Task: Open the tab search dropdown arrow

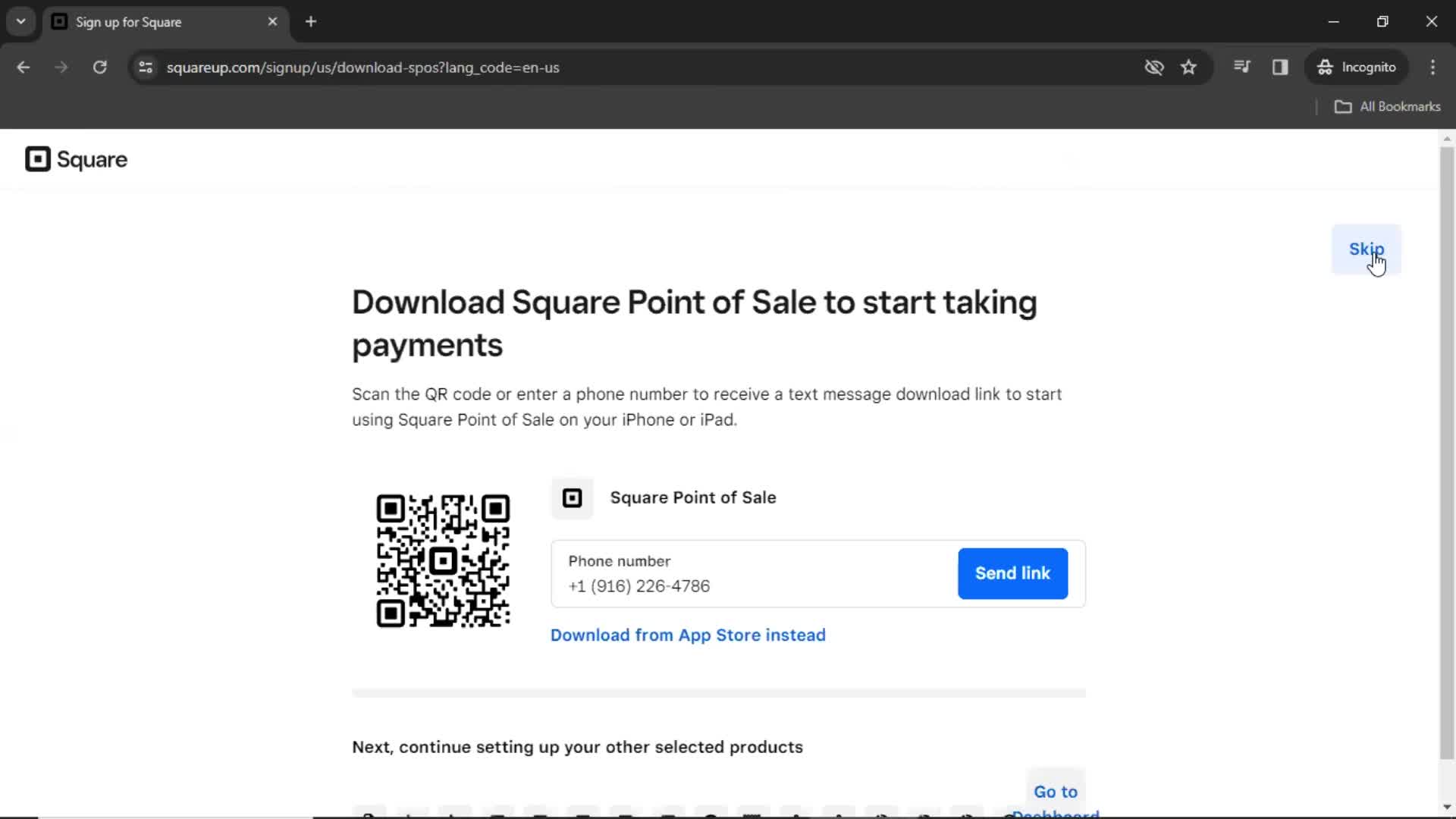Action: point(21,22)
